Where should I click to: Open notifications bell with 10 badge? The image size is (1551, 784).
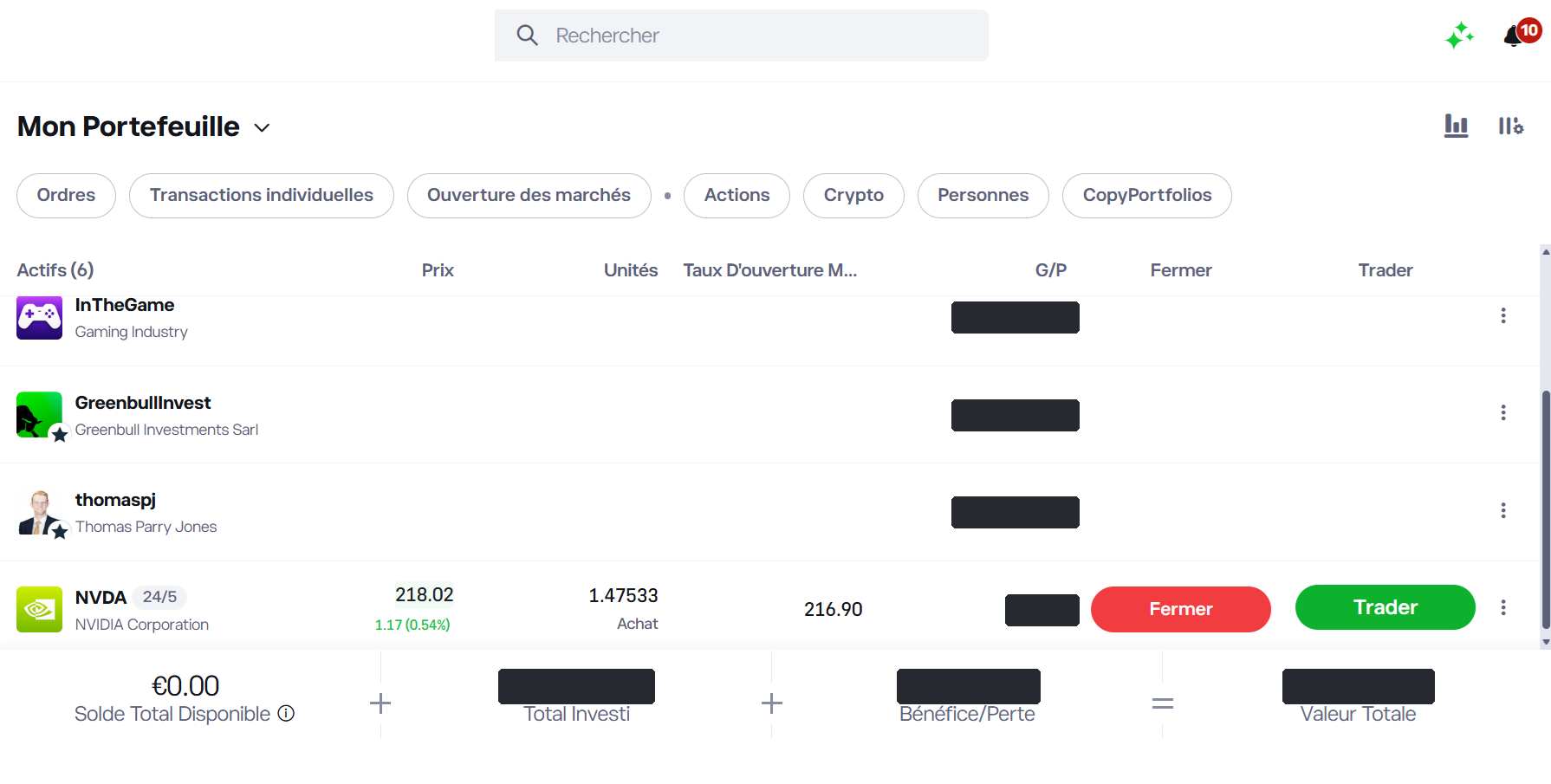(x=1522, y=34)
